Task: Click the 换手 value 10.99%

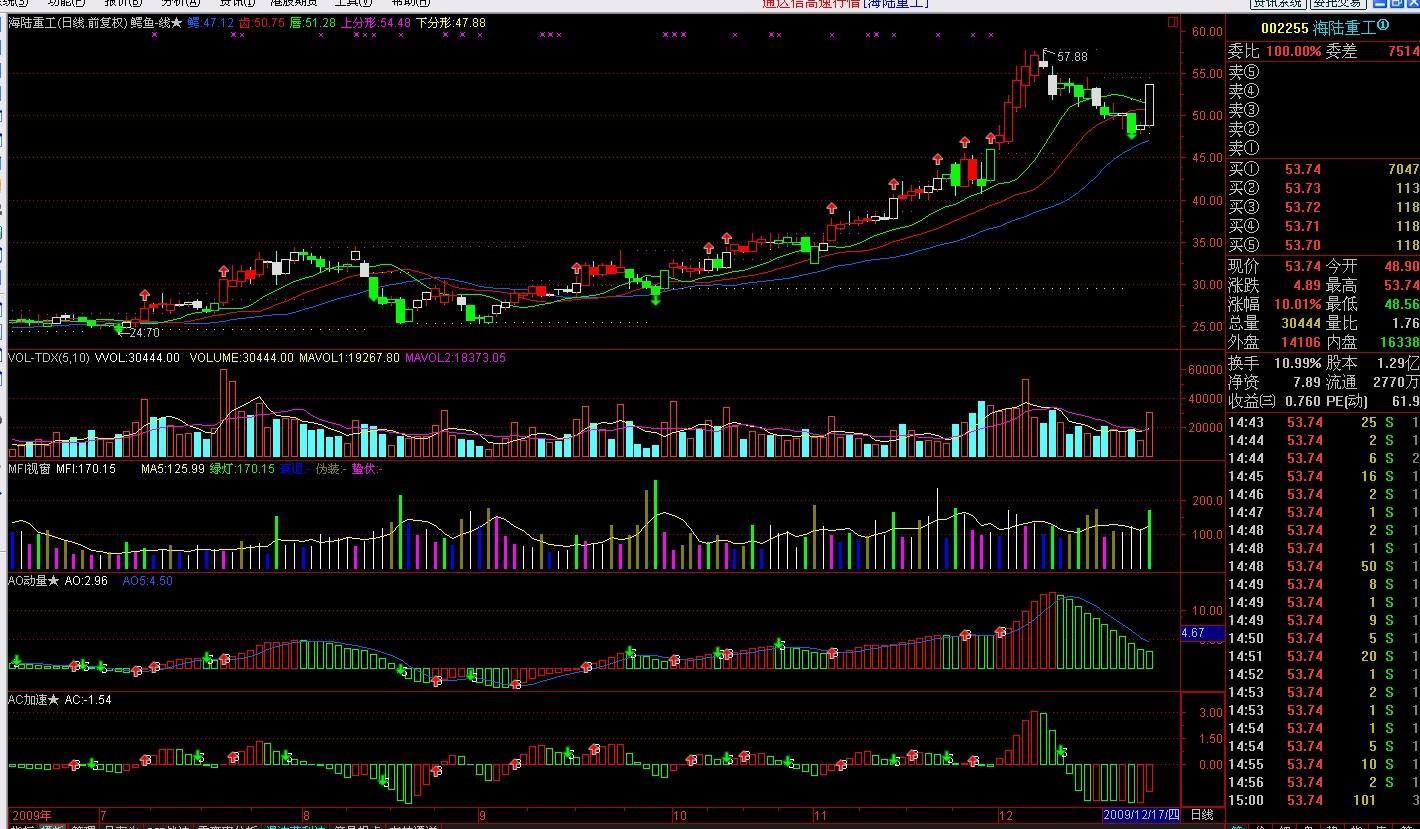Action: [1296, 363]
